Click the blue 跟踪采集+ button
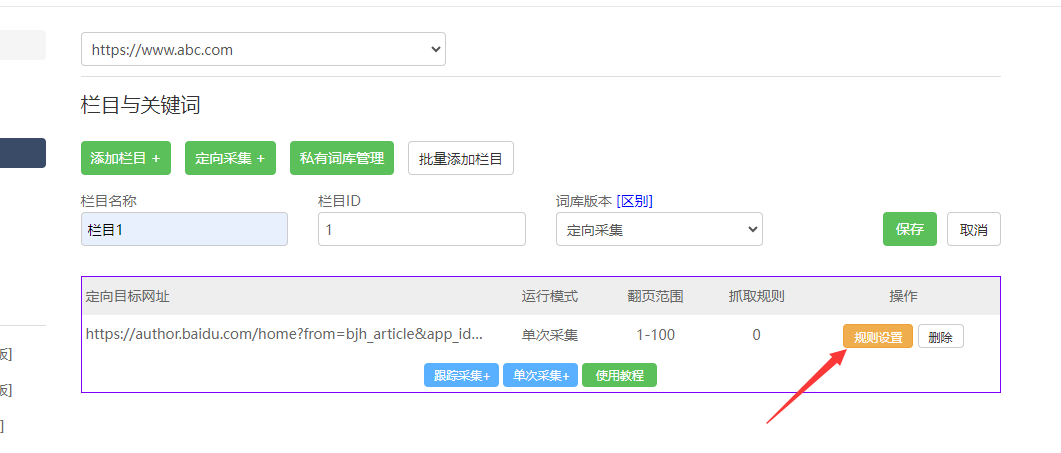Screen dimensions: 1061x453 461,376
